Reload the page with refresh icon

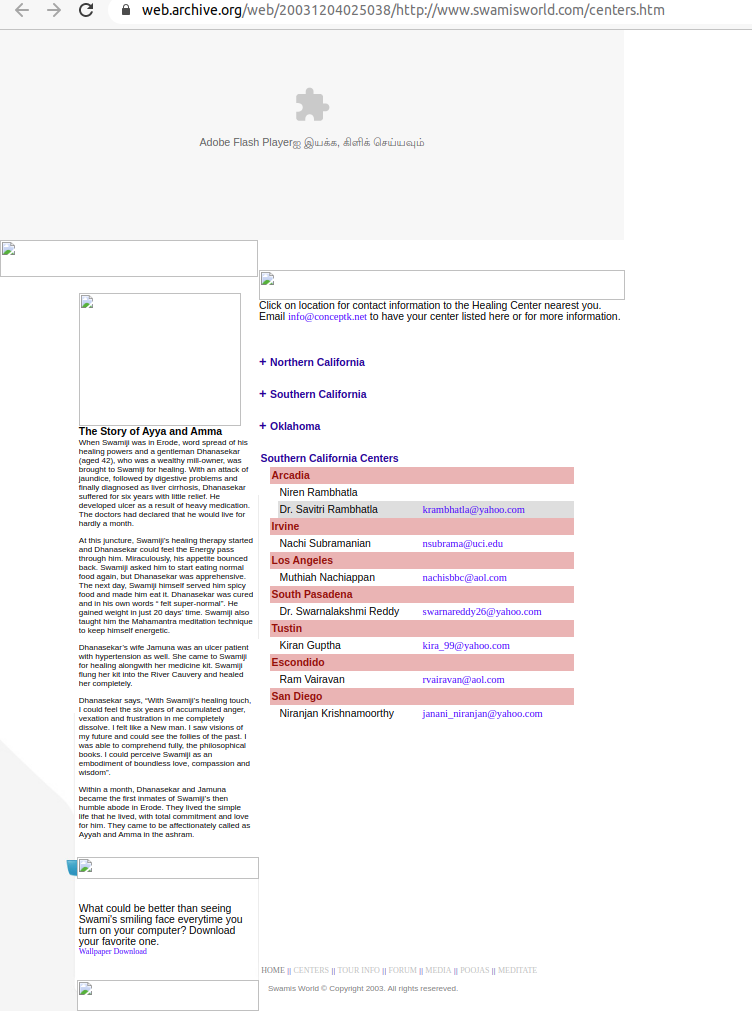click(x=87, y=11)
